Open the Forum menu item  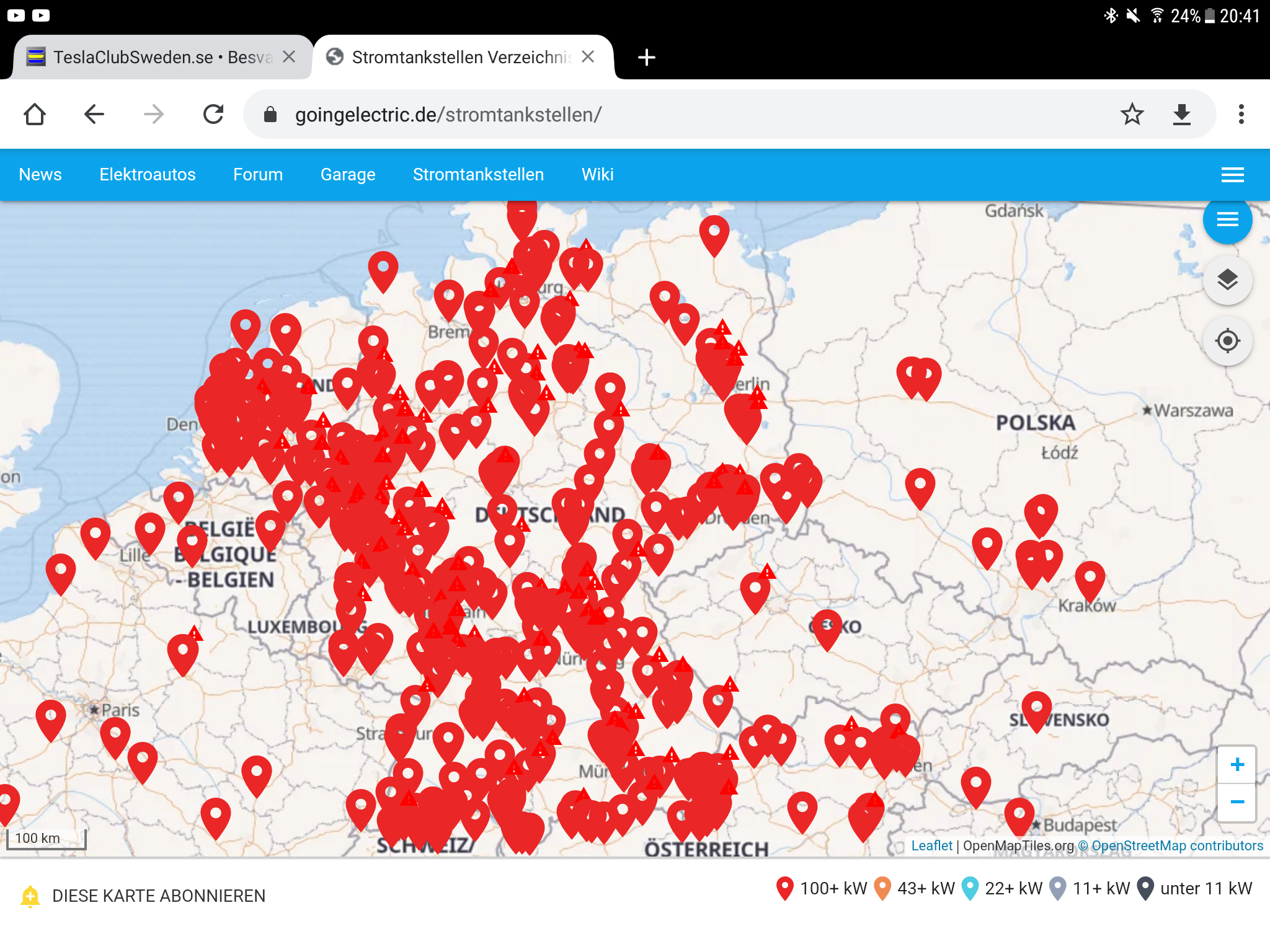pyautogui.click(x=258, y=175)
